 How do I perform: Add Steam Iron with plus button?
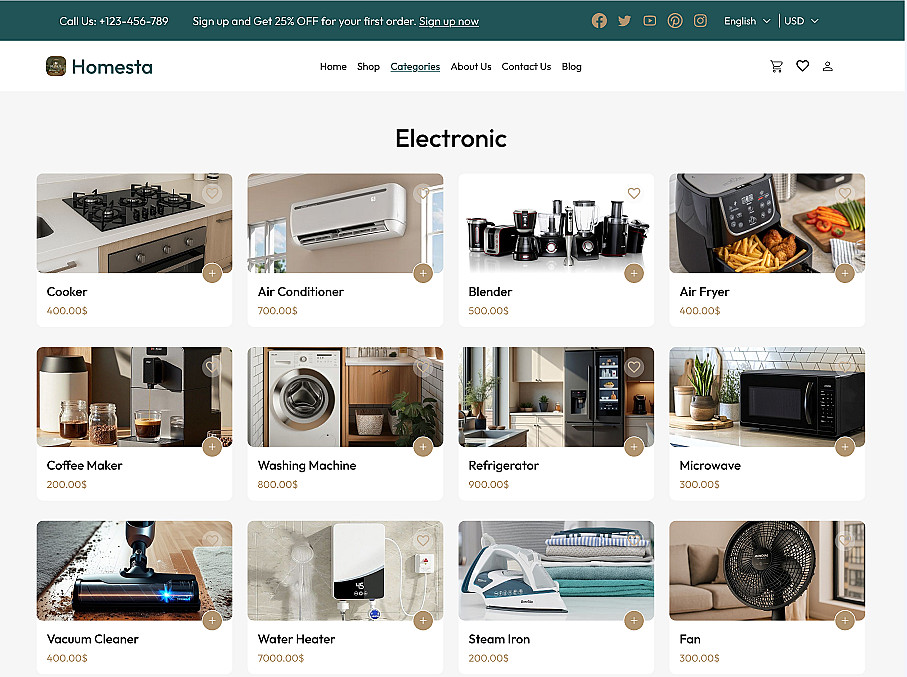click(x=634, y=621)
